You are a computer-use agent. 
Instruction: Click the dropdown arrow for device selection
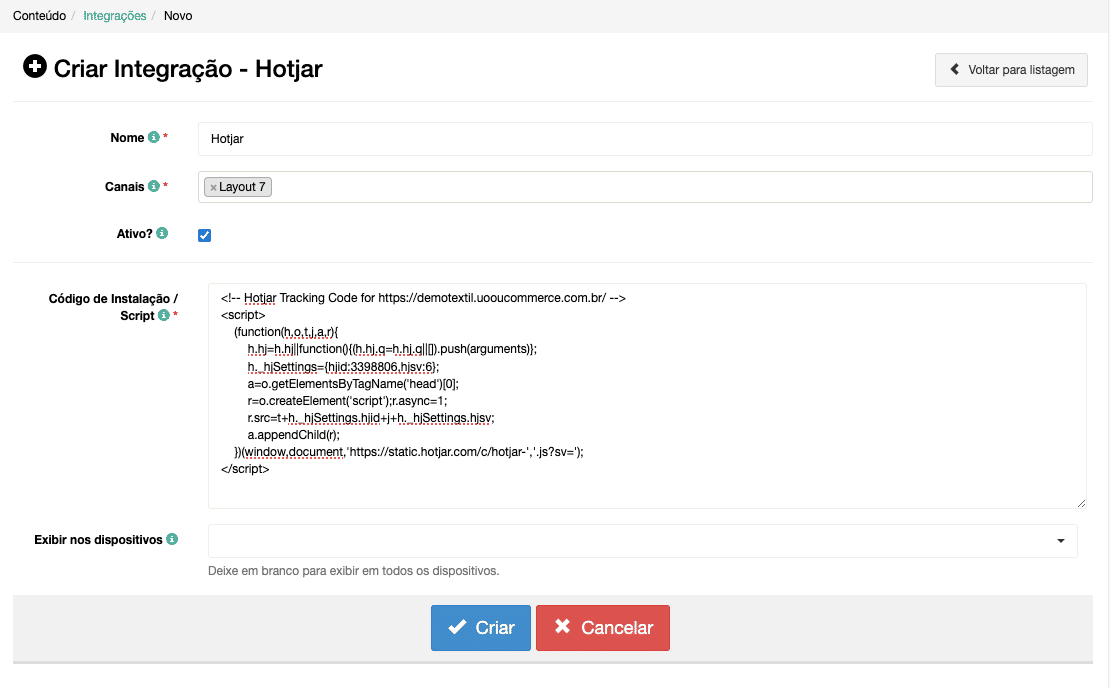1060,541
